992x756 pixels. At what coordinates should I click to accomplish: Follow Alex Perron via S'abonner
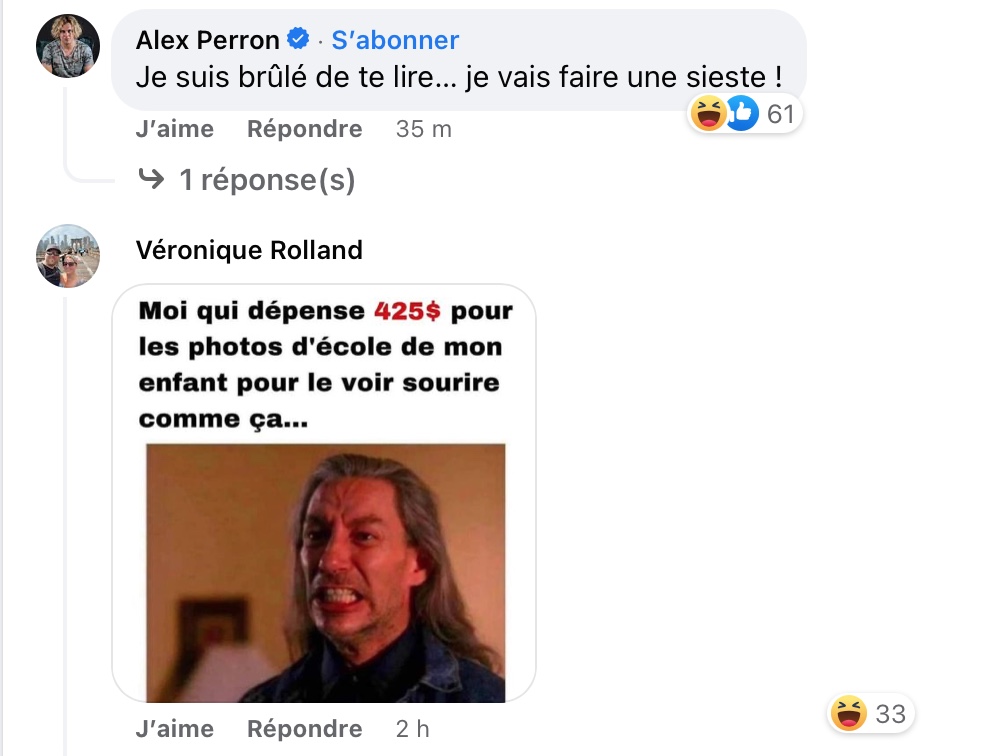pos(395,40)
